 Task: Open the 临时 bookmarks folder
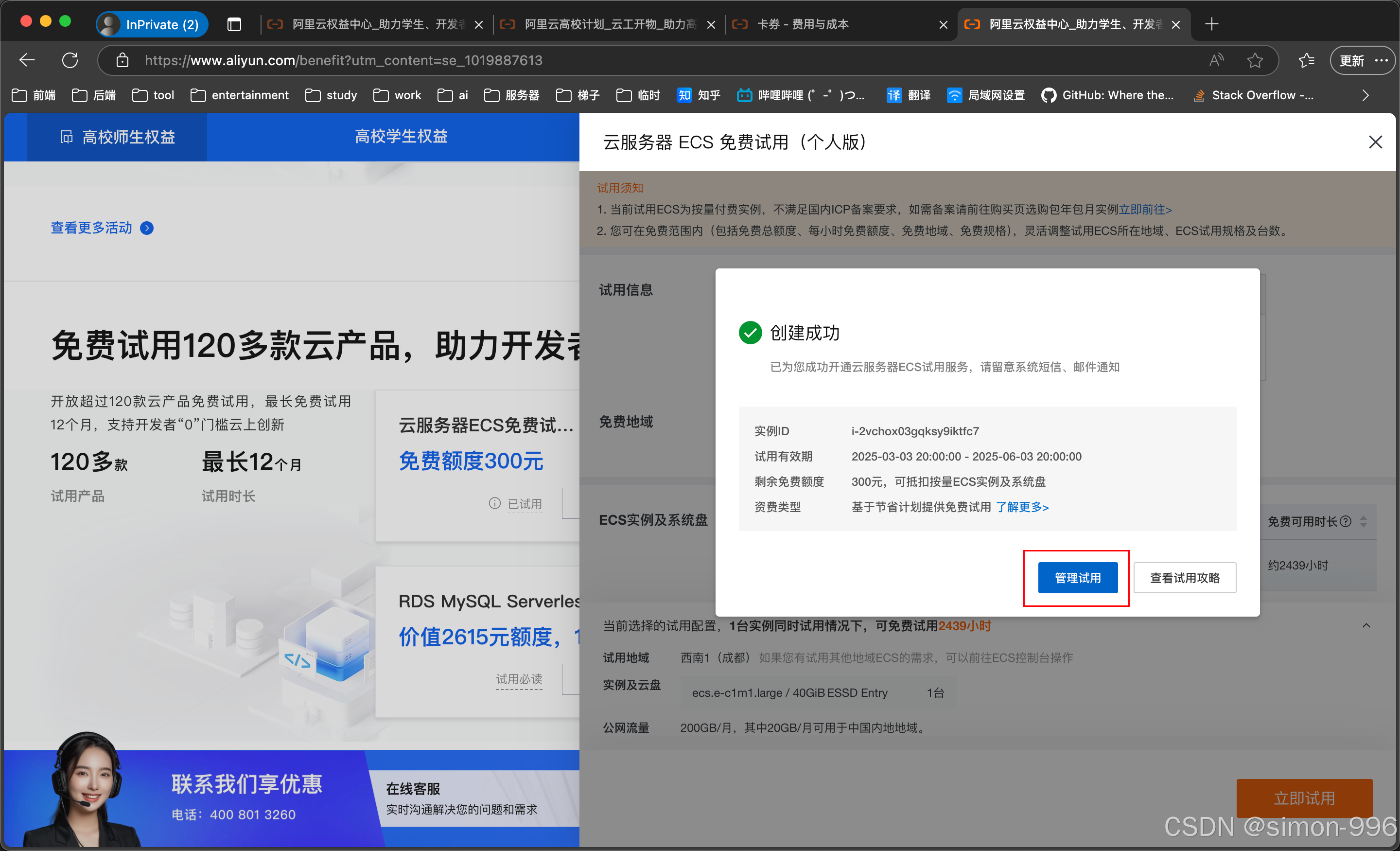638,95
